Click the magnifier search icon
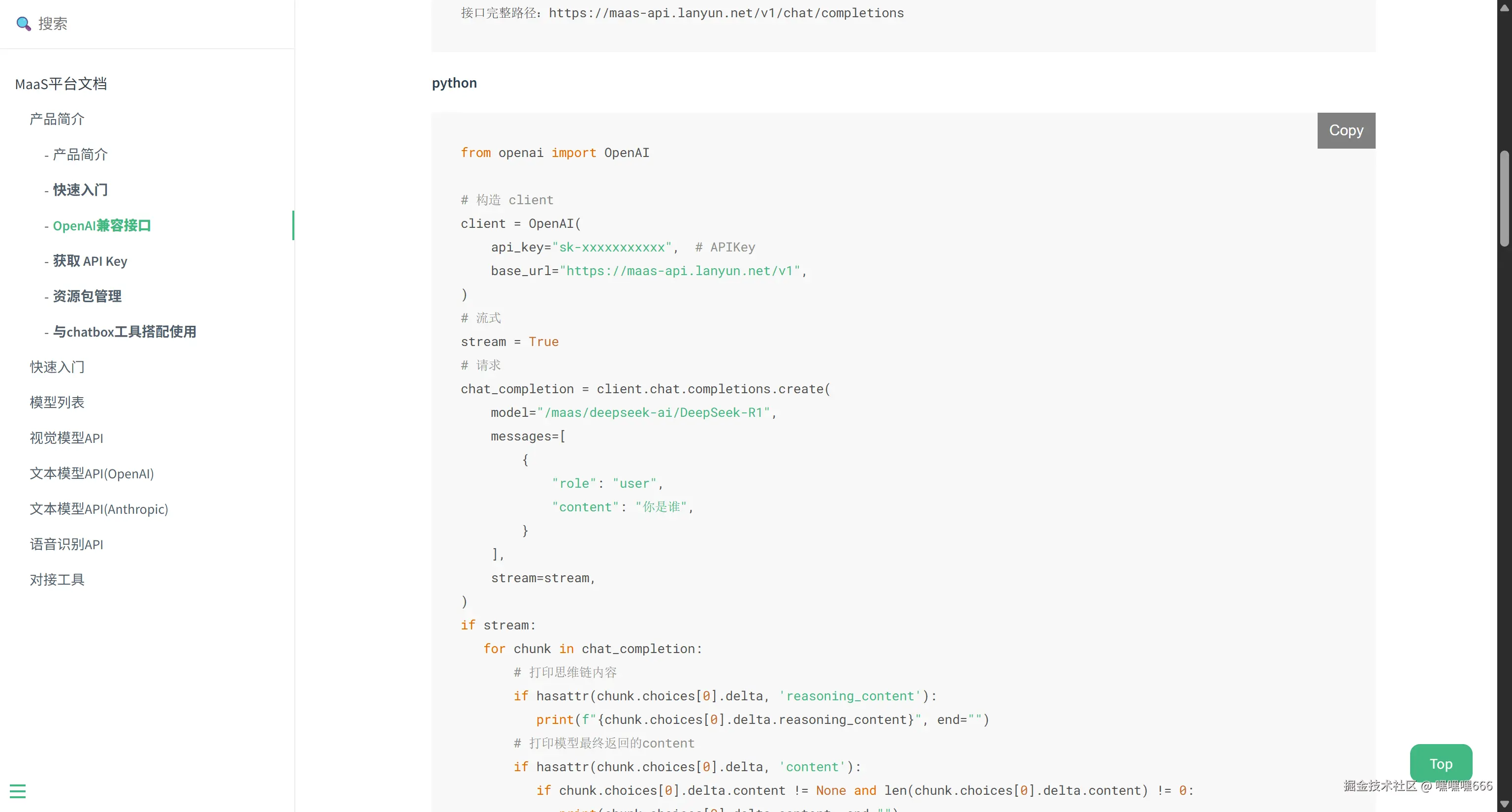This screenshot has height=812, width=1512. [x=24, y=24]
